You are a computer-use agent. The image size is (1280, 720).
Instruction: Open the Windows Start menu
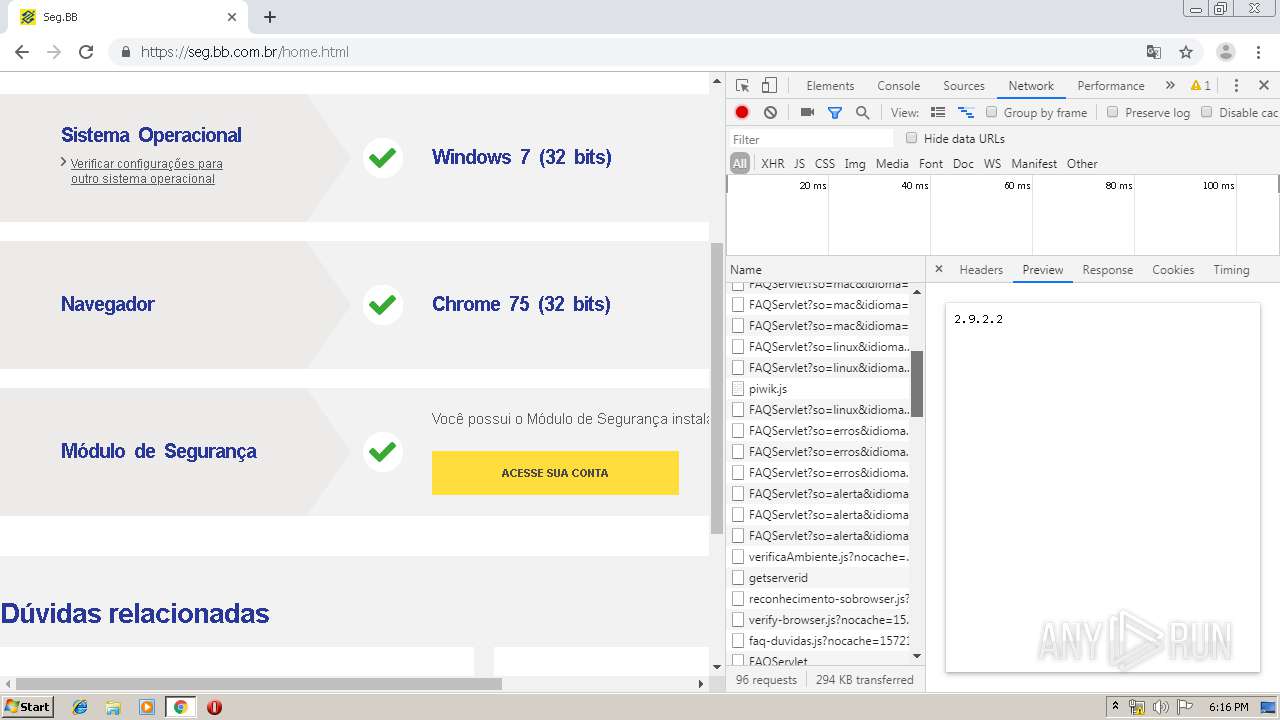tap(27, 707)
